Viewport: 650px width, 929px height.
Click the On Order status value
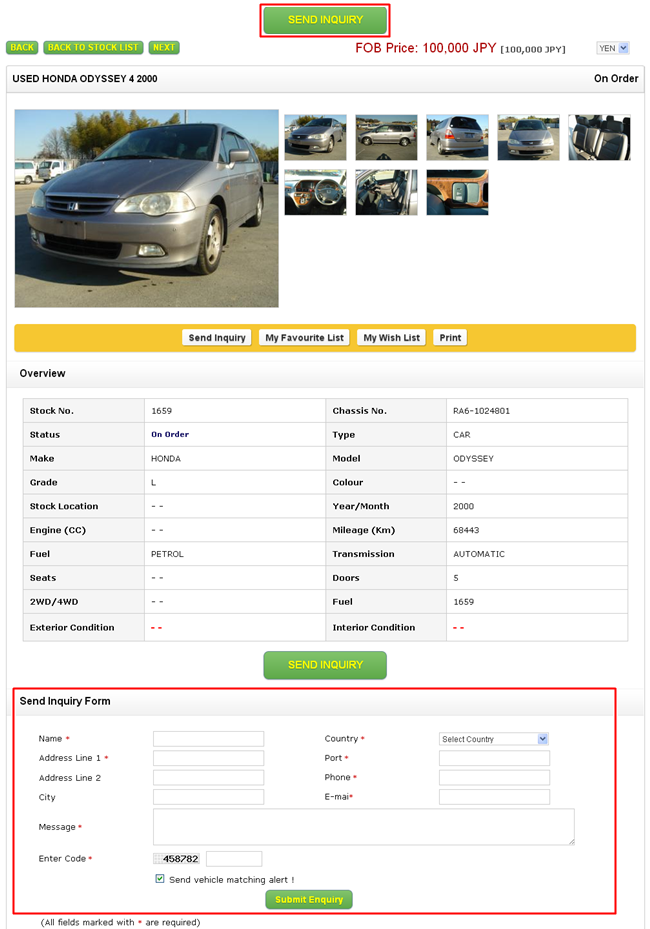170,434
